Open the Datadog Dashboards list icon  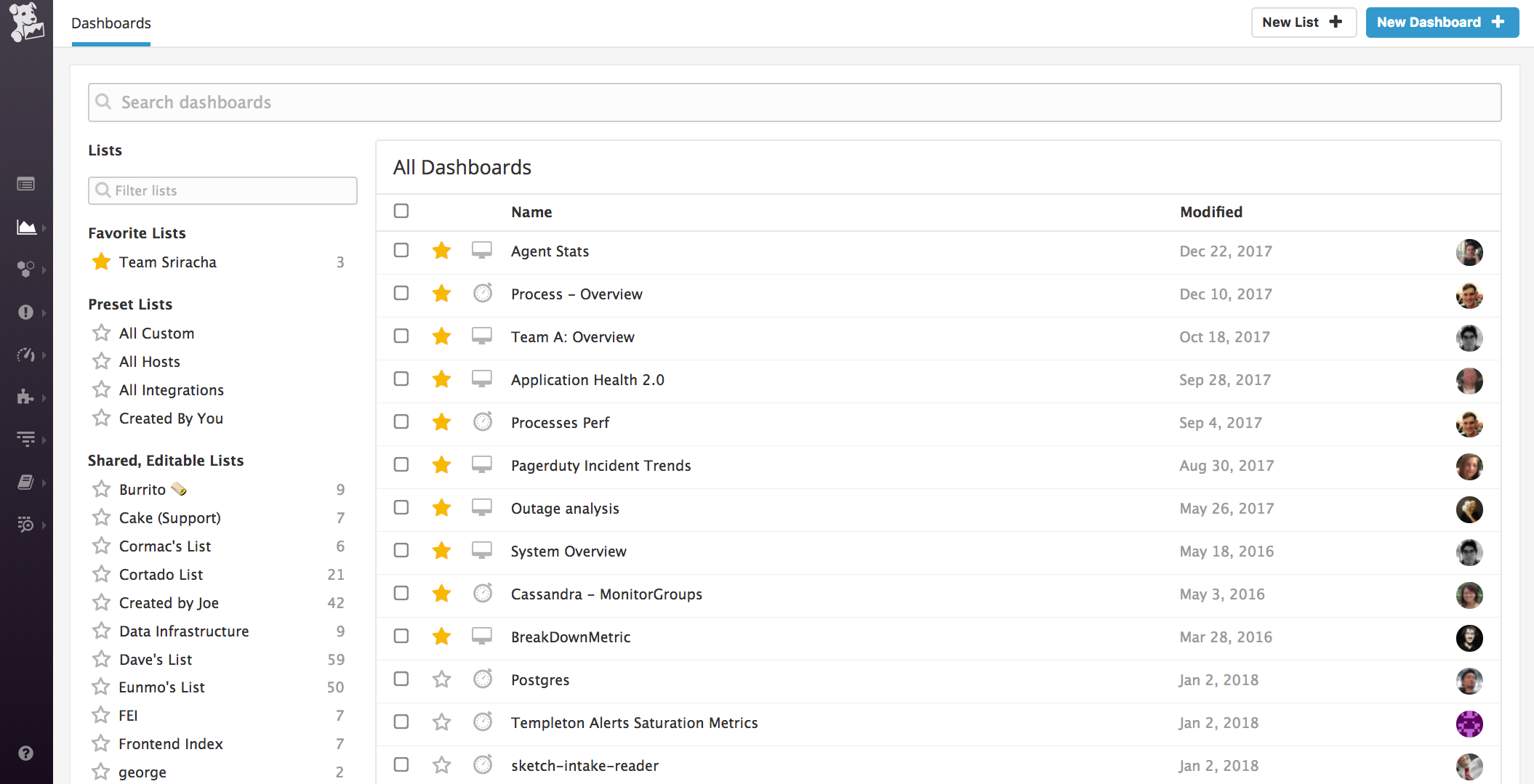point(26,184)
